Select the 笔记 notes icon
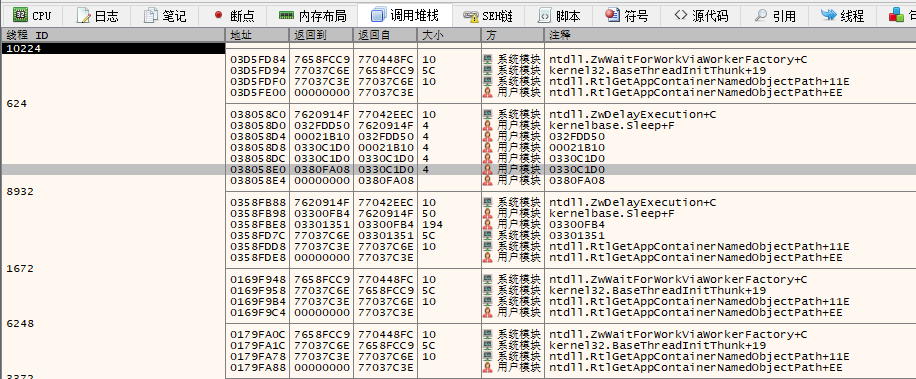Screen dimensions: 916x379 [x=151, y=15]
